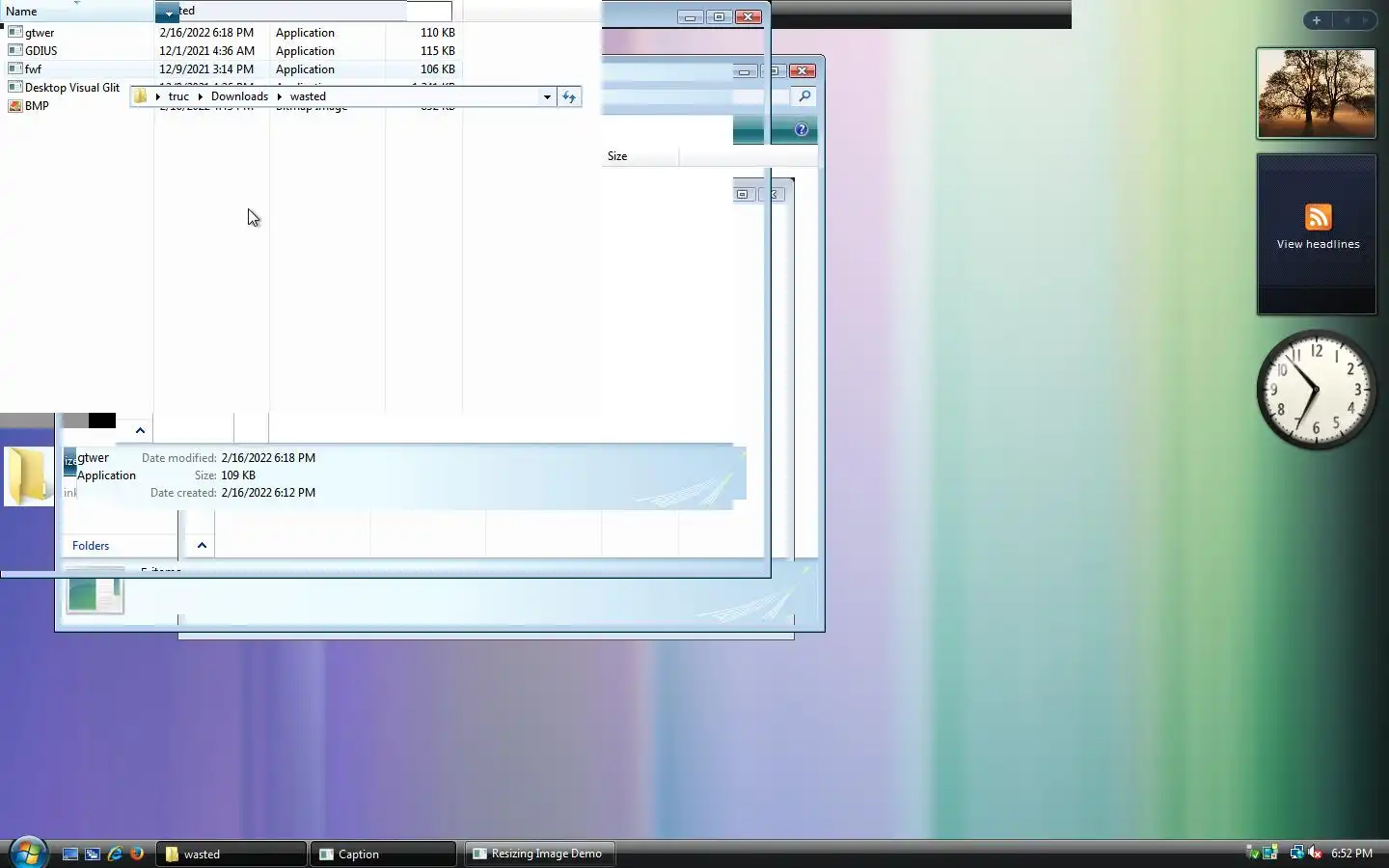Select the gtwer application file icon
The width and height of the screenshot is (1389, 868).
(x=14, y=32)
